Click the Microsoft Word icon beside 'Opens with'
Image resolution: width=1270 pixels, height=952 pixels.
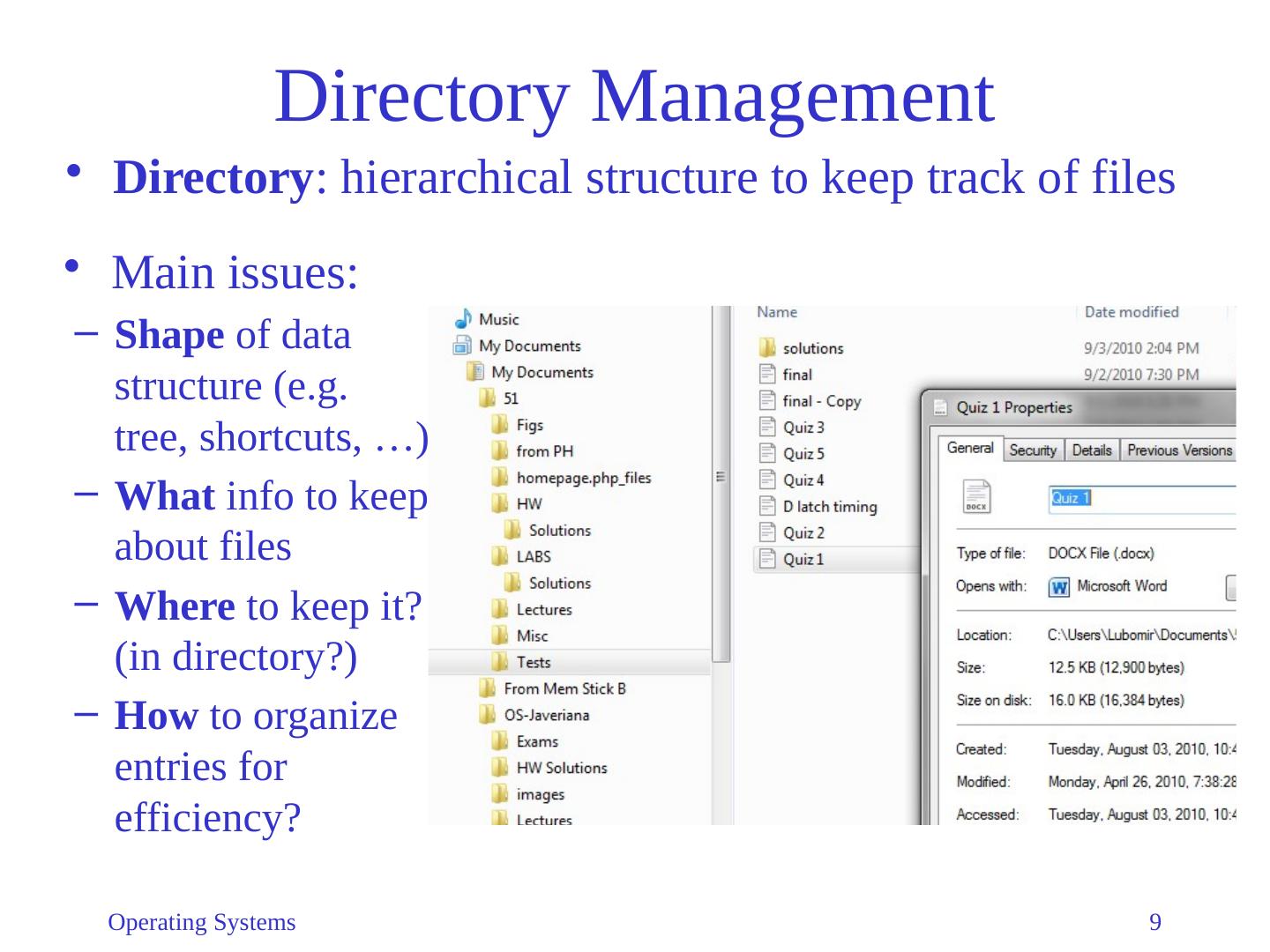[x=1059, y=587]
